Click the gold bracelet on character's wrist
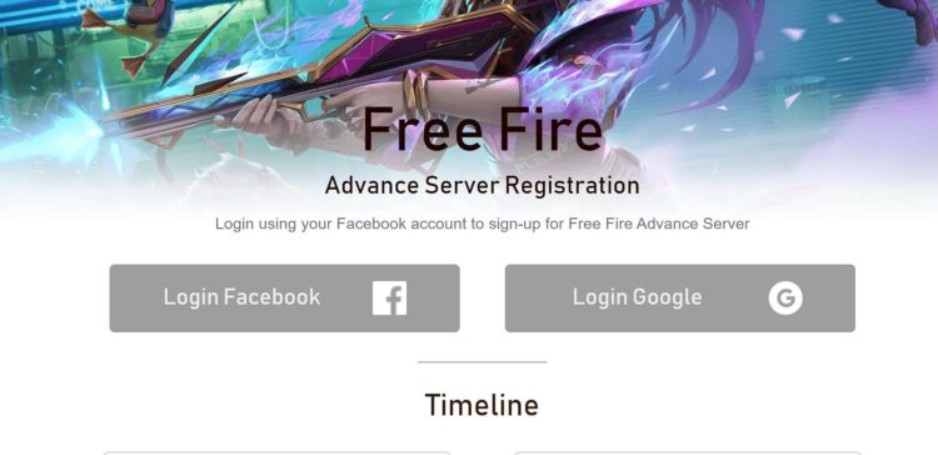 coord(416,94)
